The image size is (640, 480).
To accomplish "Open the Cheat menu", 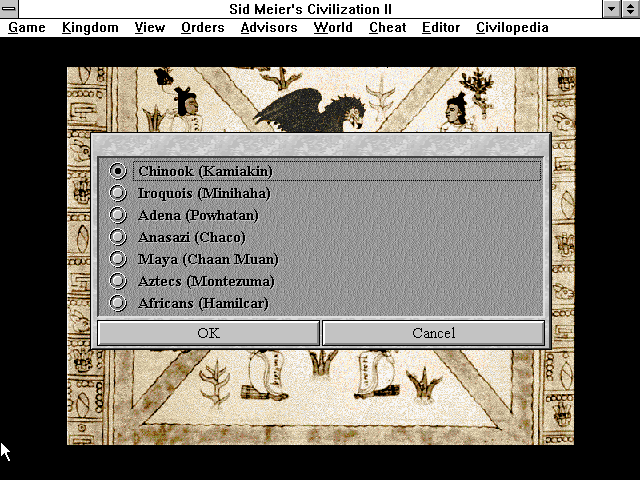I will (x=388, y=28).
